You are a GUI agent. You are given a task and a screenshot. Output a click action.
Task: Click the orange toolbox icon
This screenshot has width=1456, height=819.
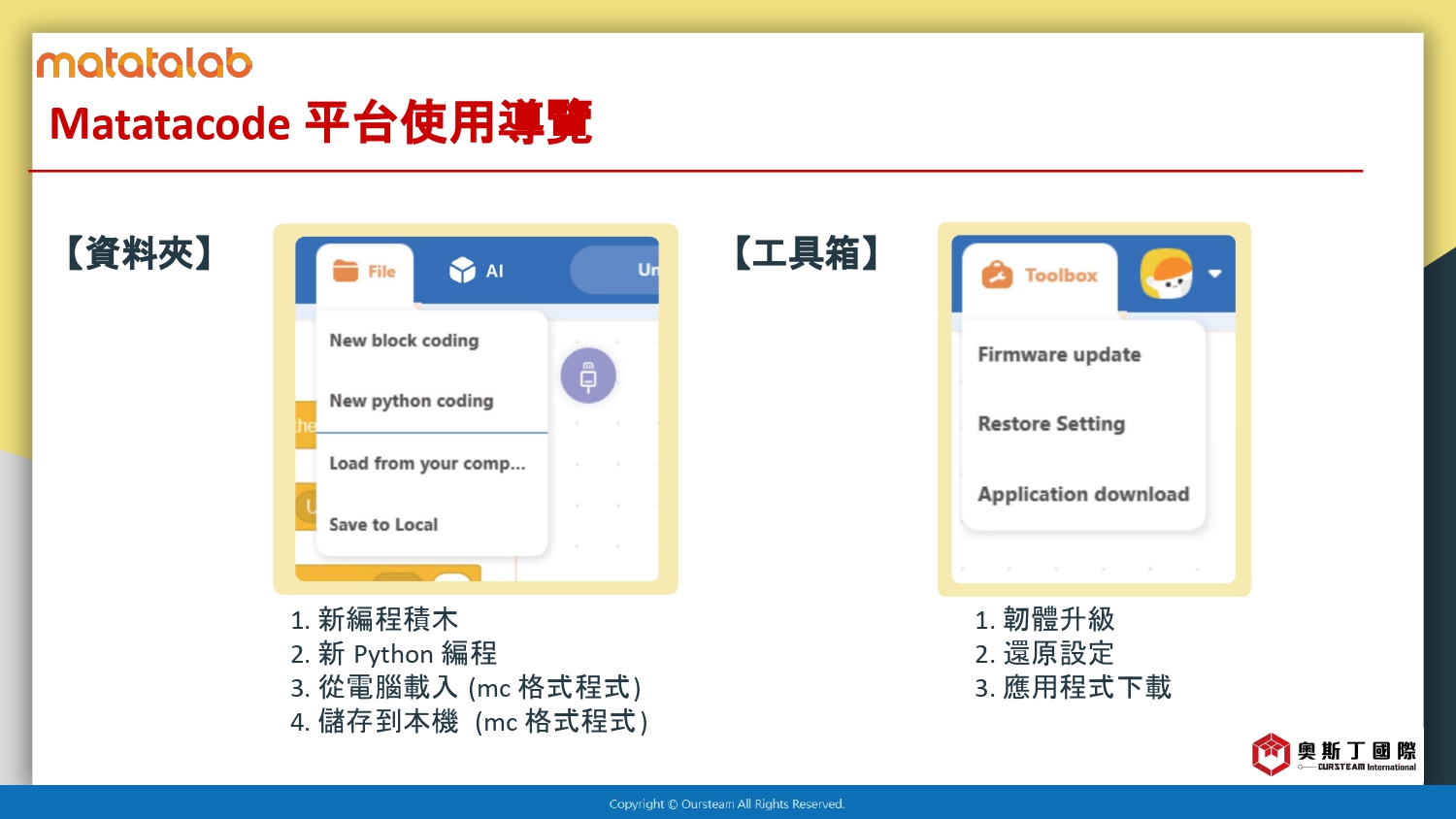[997, 276]
